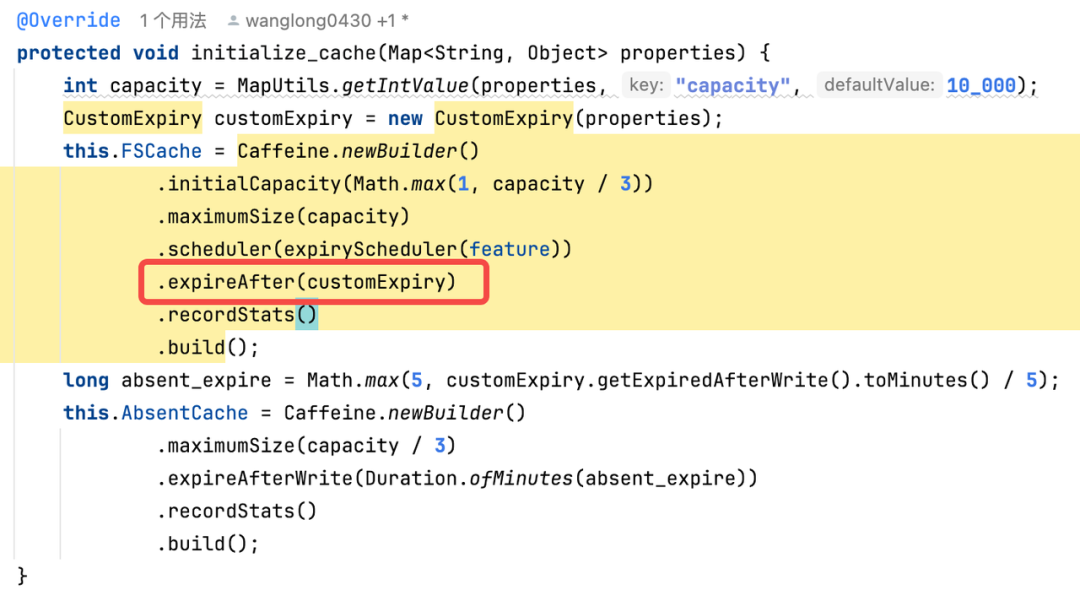Screen dimensions: 1080x601
Task: Click the "capacity" string literal
Action: coord(732,85)
